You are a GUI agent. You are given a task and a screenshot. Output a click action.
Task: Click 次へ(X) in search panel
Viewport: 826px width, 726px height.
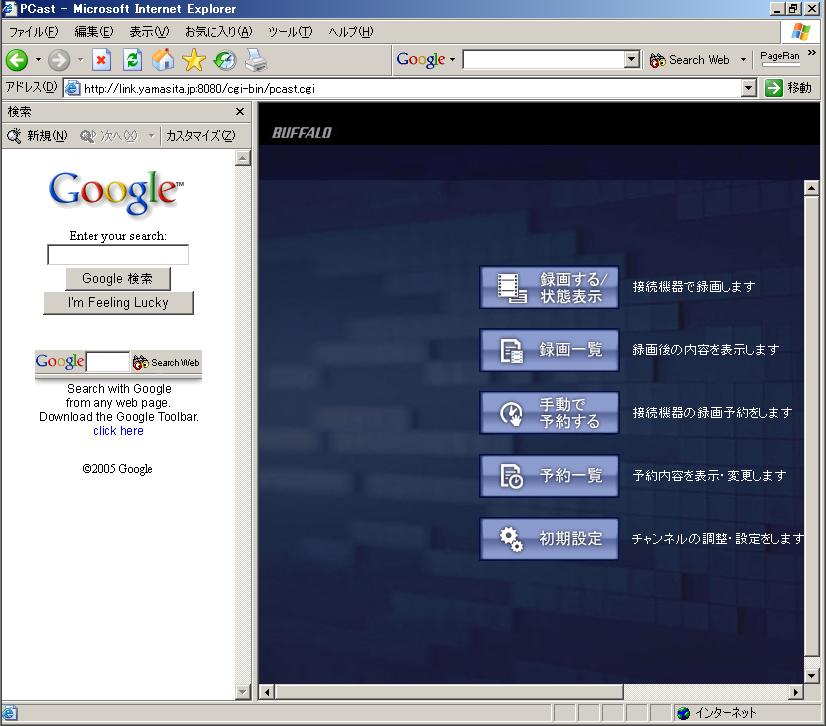[109, 136]
